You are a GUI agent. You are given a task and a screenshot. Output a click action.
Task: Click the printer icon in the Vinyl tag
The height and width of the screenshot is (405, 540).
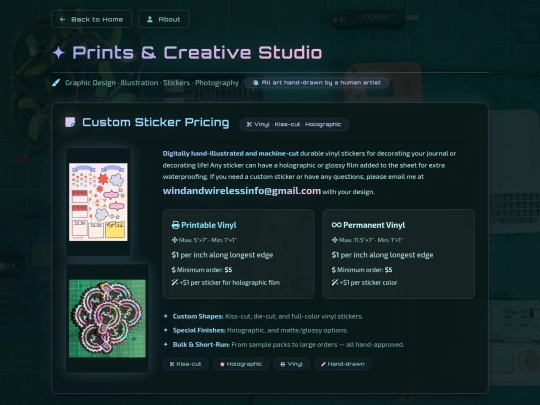(x=283, y=364)
